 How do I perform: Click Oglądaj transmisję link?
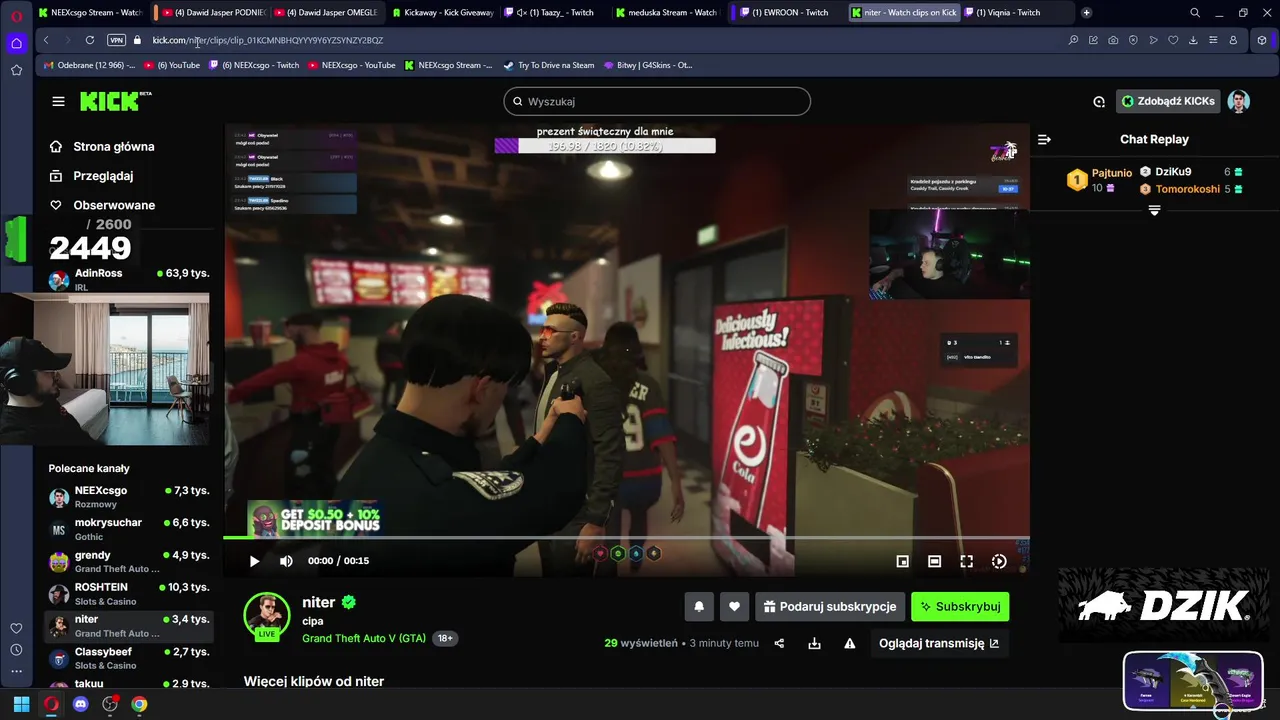938,643
